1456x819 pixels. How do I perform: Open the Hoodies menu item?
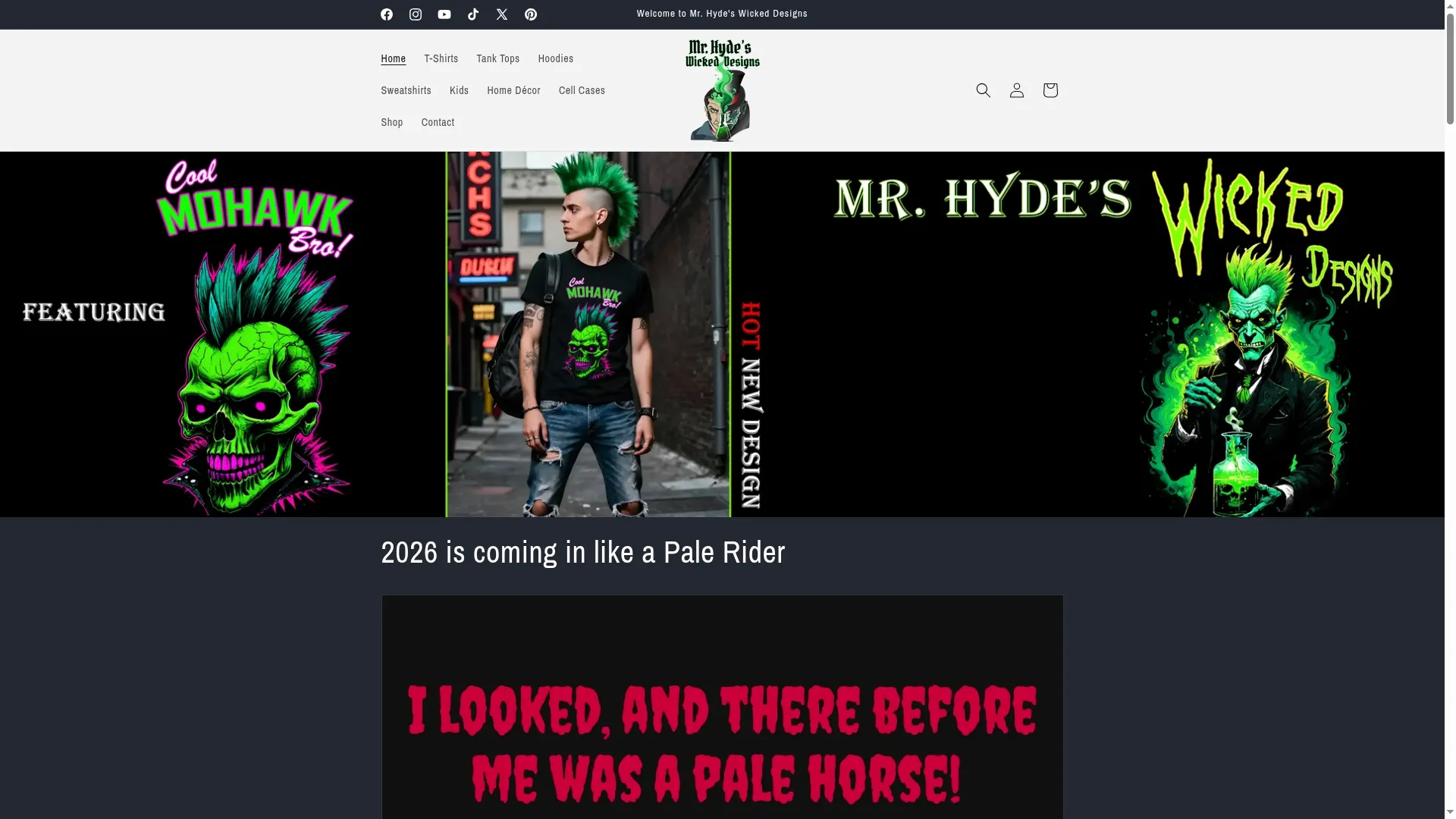(556, 58)
